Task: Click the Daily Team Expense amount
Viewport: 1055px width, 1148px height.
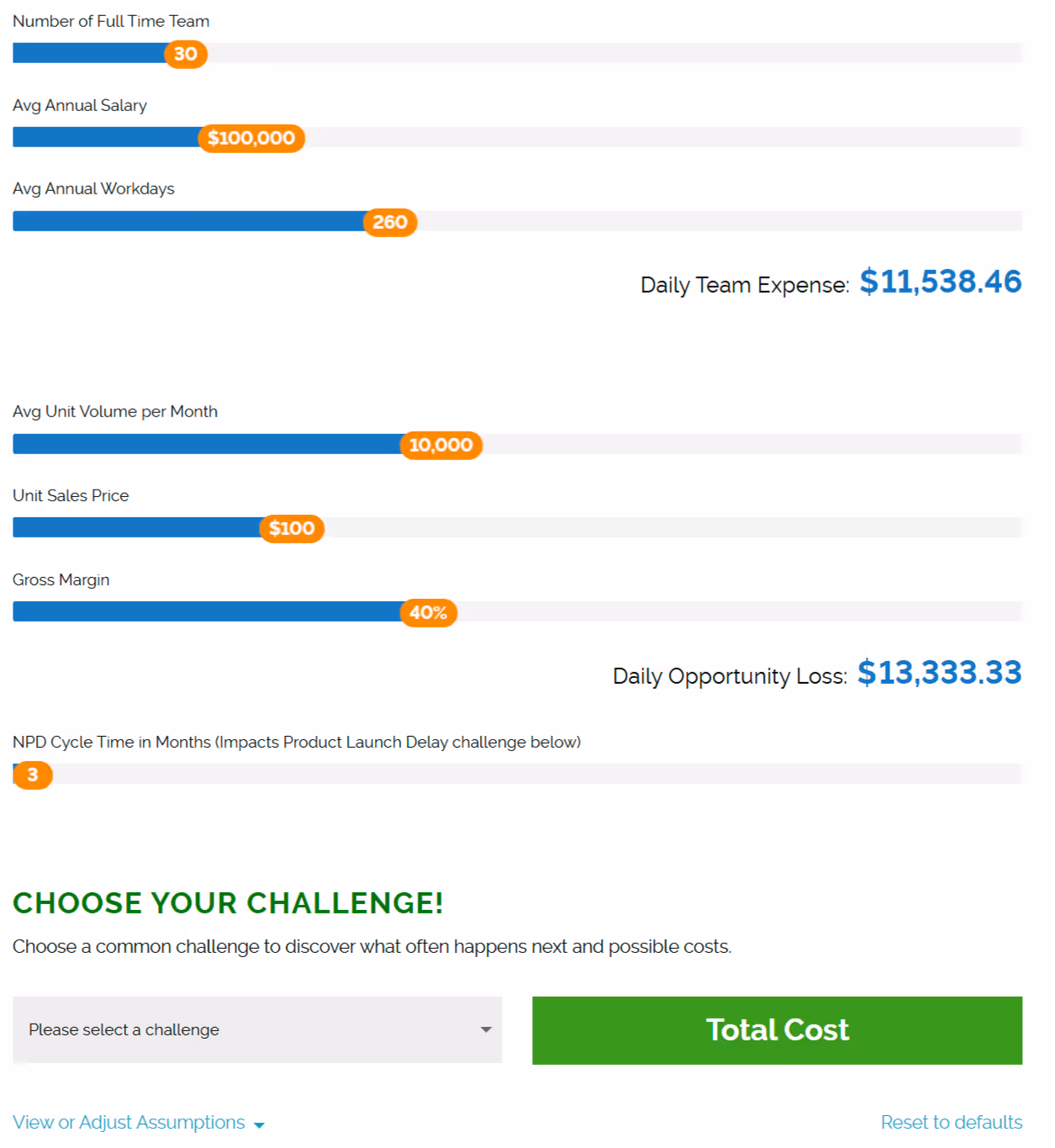Action: (941, 283)
